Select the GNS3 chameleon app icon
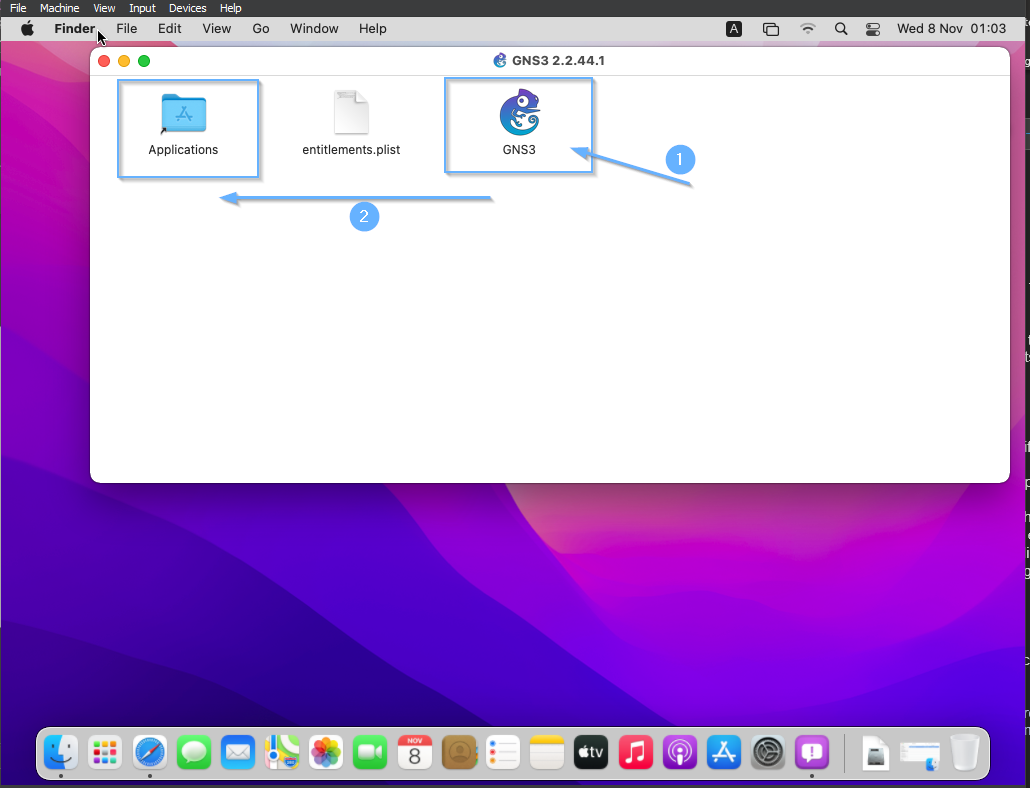 pyautogui.click(x=519, y=114)
